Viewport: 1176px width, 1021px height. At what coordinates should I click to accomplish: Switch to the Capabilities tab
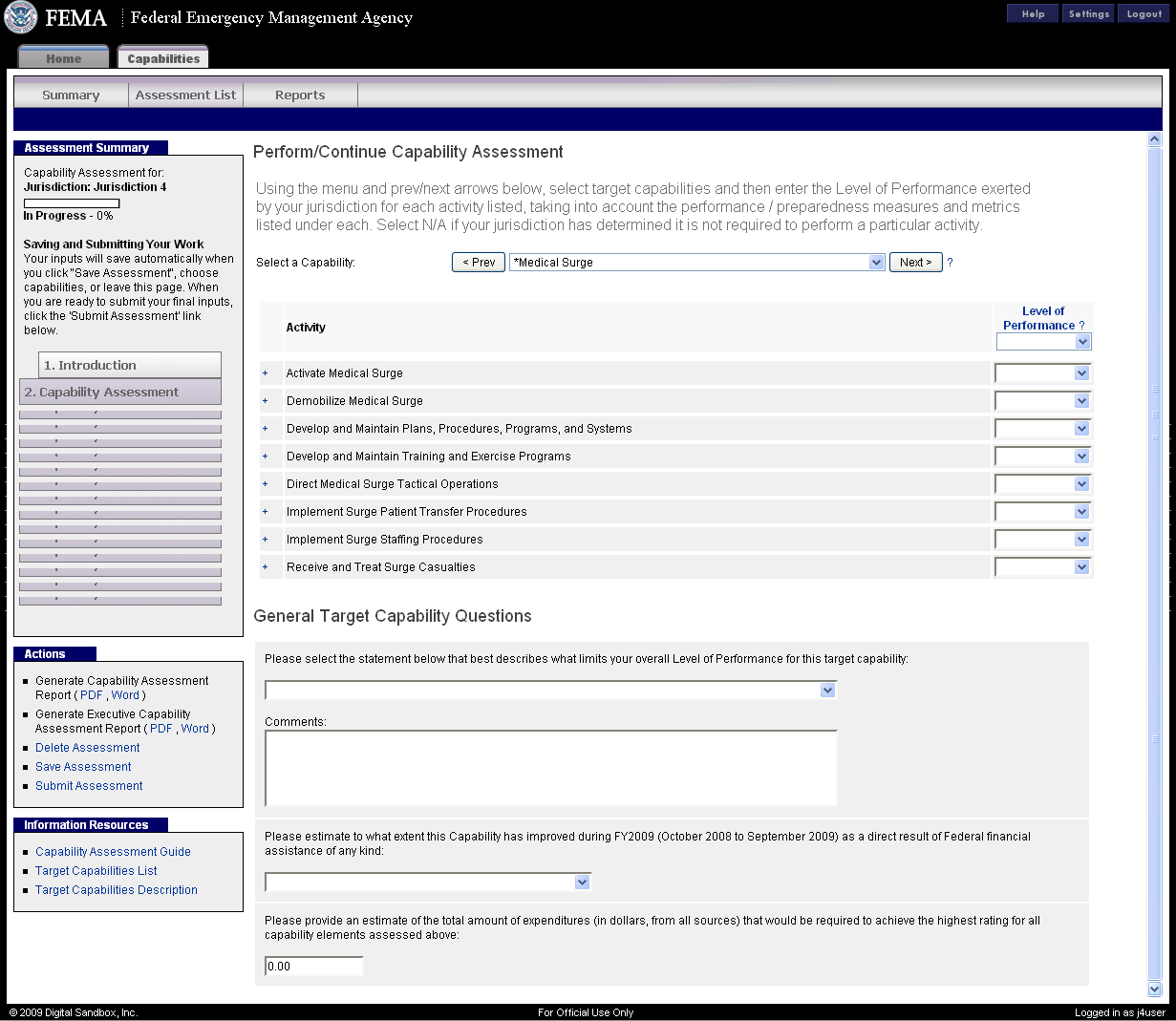coord(163,58)
